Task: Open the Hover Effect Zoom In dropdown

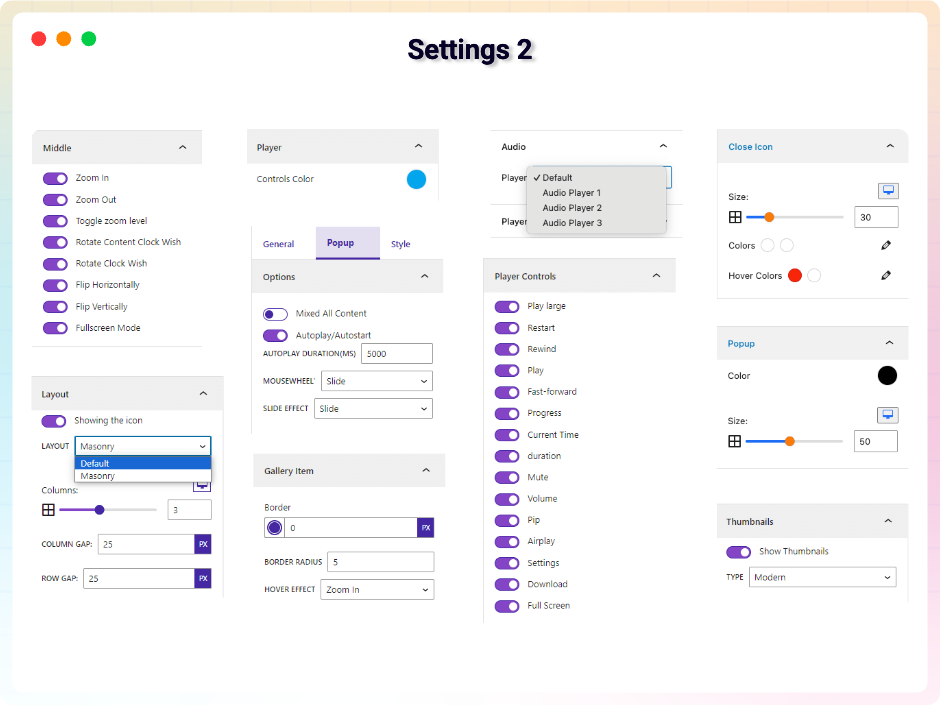Action: pyautogui.click(x=377, y=590)
